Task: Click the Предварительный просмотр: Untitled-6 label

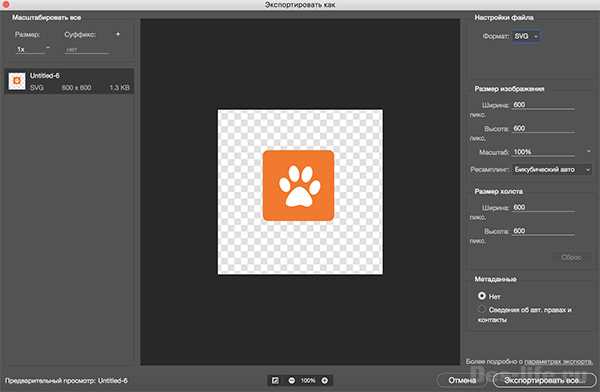Action: coord(66,381)
